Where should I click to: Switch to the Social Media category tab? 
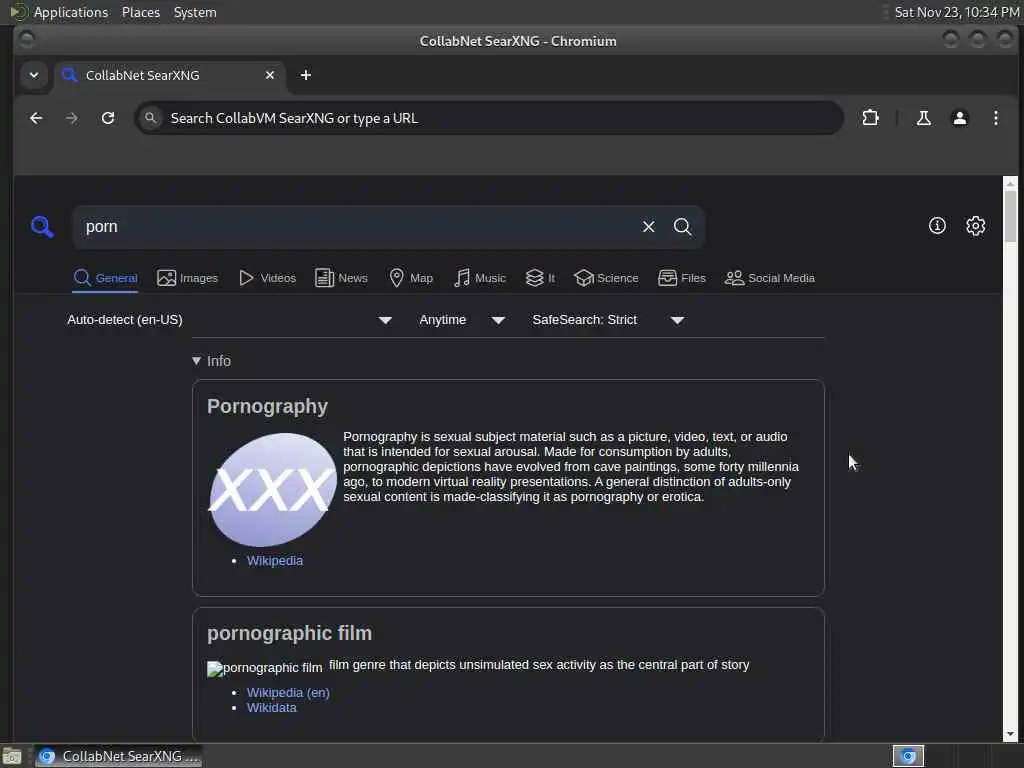tap(770, 278)
